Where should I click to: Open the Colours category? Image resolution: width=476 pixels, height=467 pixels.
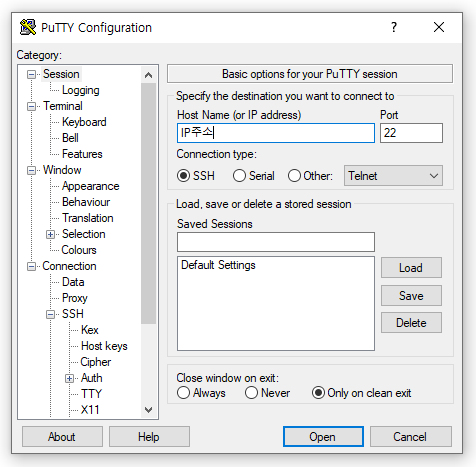click(79, 250)
